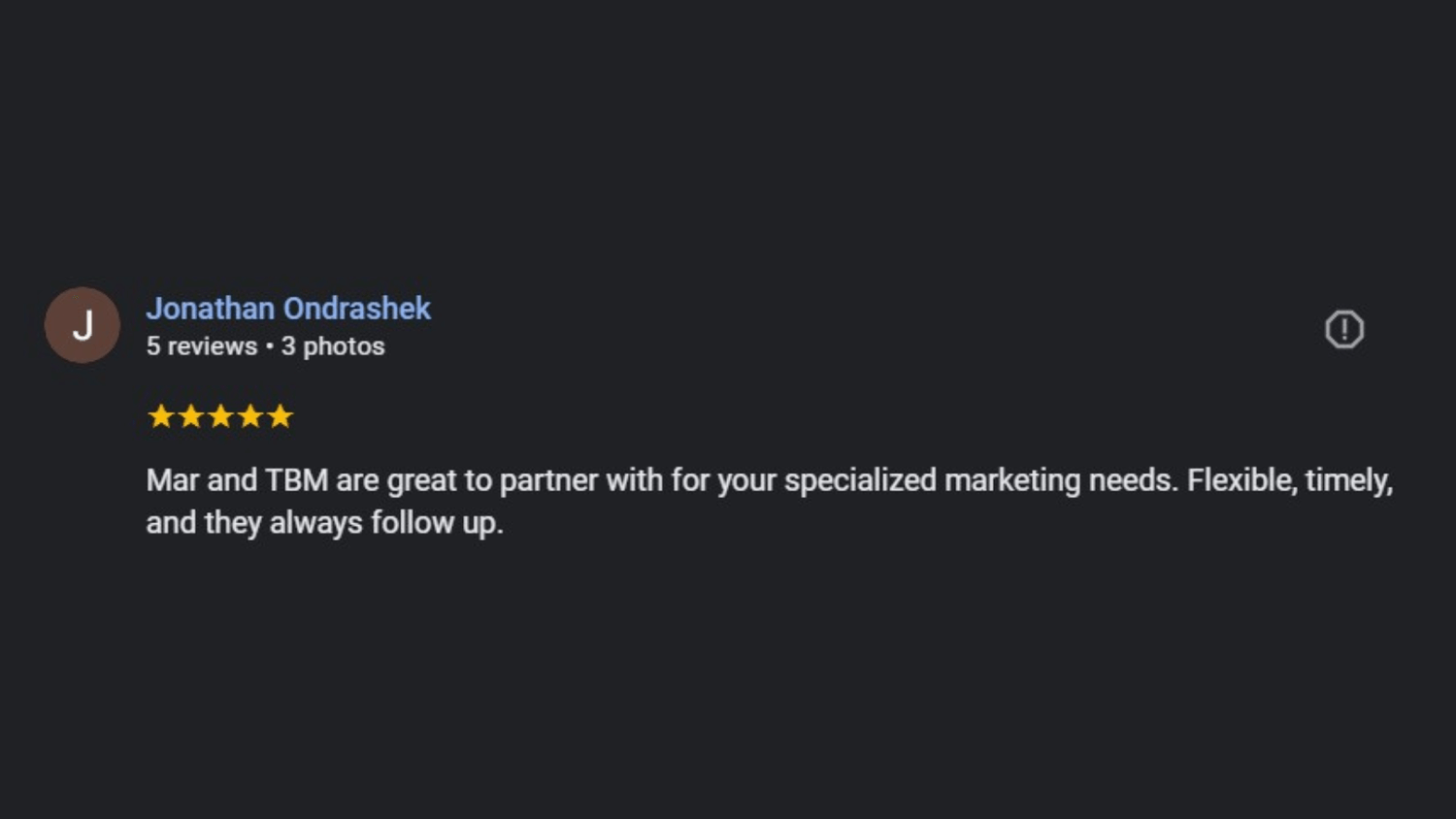Click the round J profile avatar
Viewport: 1456px width, 819px height.
83,325
